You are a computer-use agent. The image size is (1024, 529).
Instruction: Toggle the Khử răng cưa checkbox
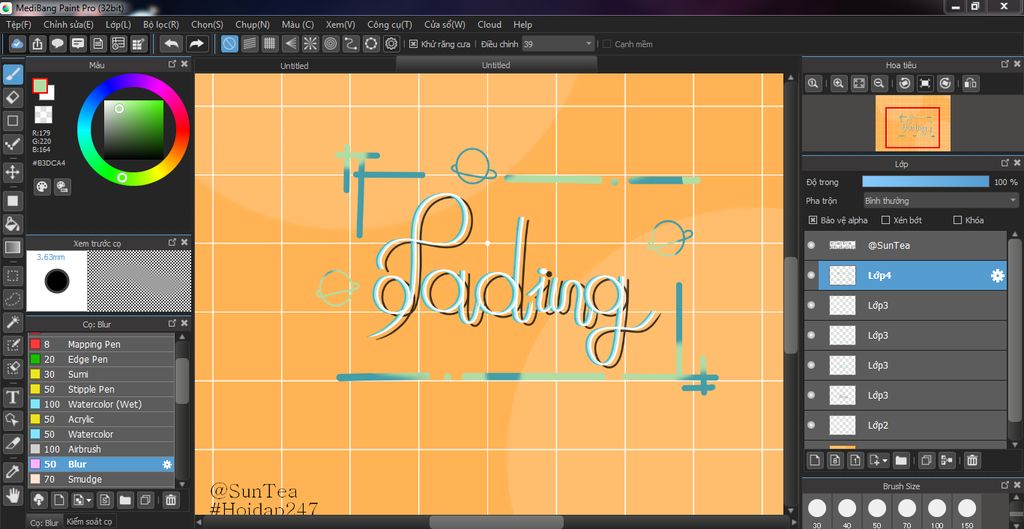[x=413, y=44]
